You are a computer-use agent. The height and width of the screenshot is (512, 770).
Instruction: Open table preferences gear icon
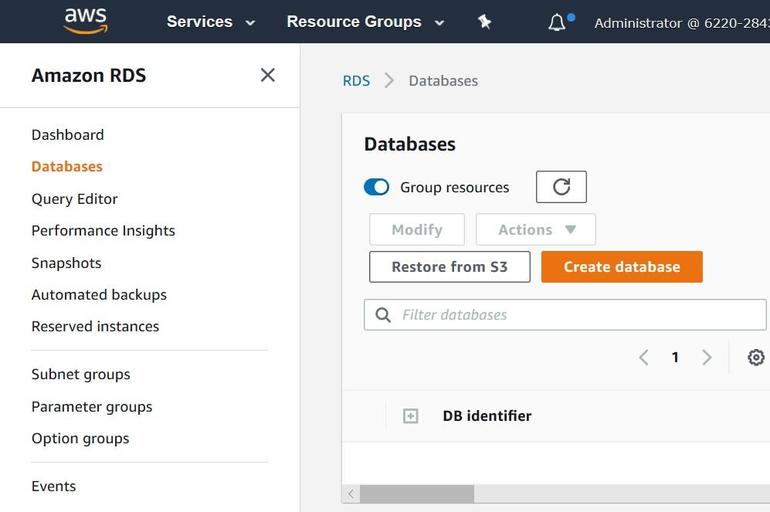[756, 357]
